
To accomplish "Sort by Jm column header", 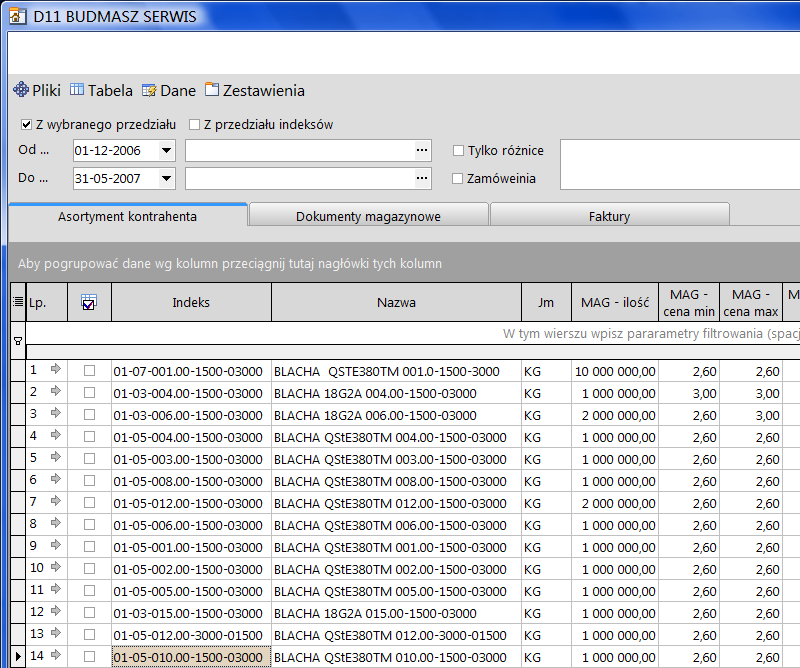I will click(546, 302).
